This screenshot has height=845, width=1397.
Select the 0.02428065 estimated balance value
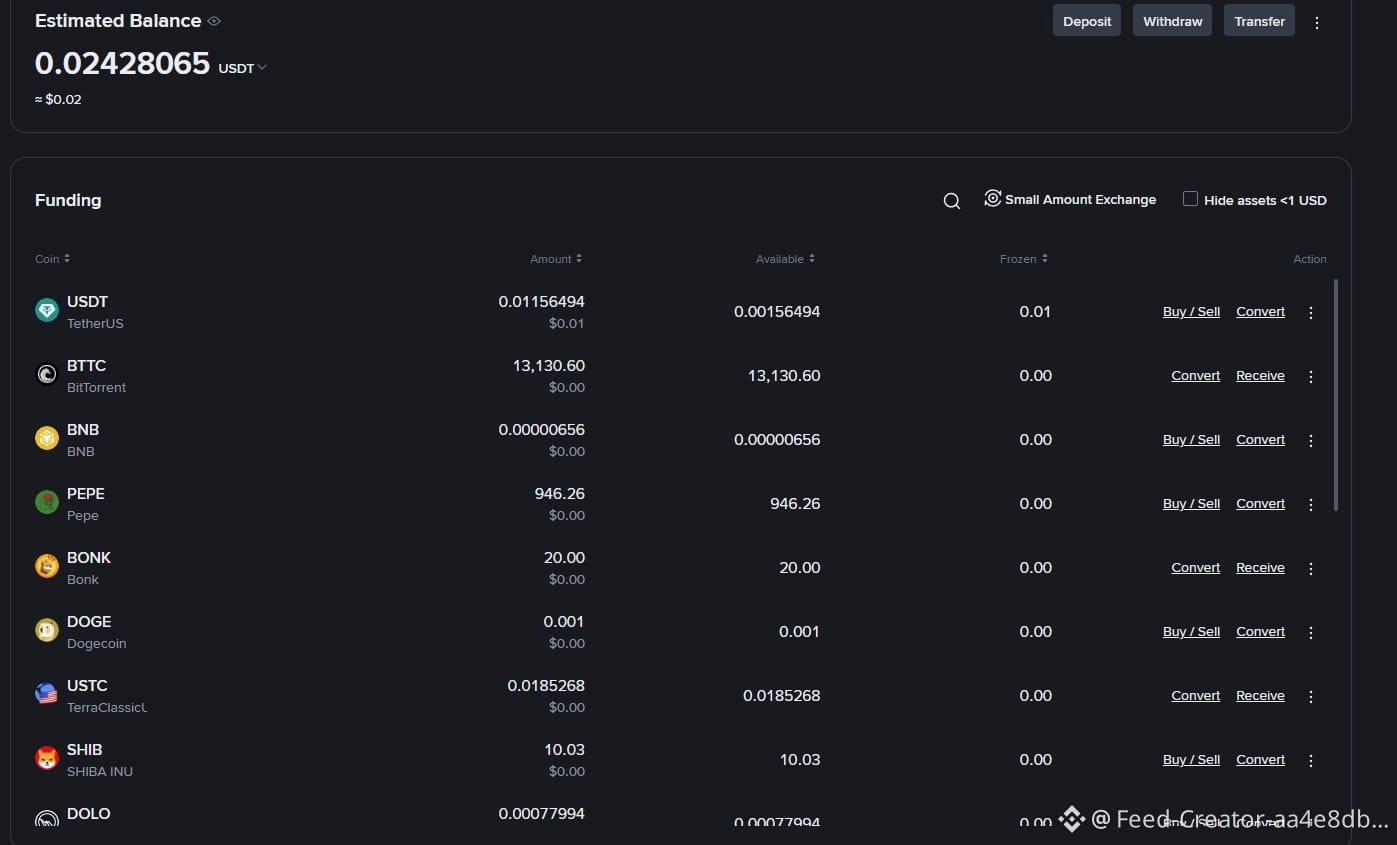pyautogui.click(x=122, y=65)
